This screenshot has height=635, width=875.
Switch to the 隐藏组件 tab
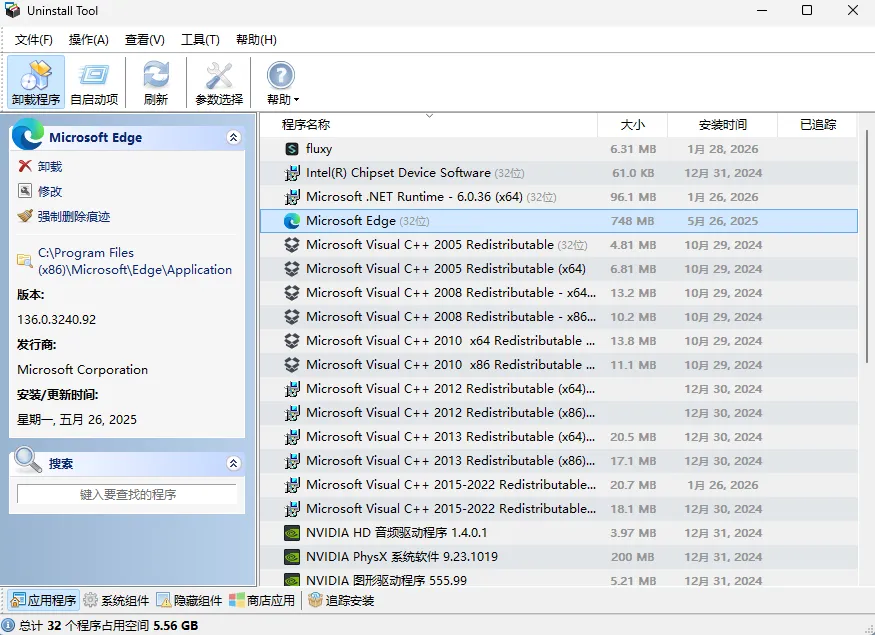[189, 600]
